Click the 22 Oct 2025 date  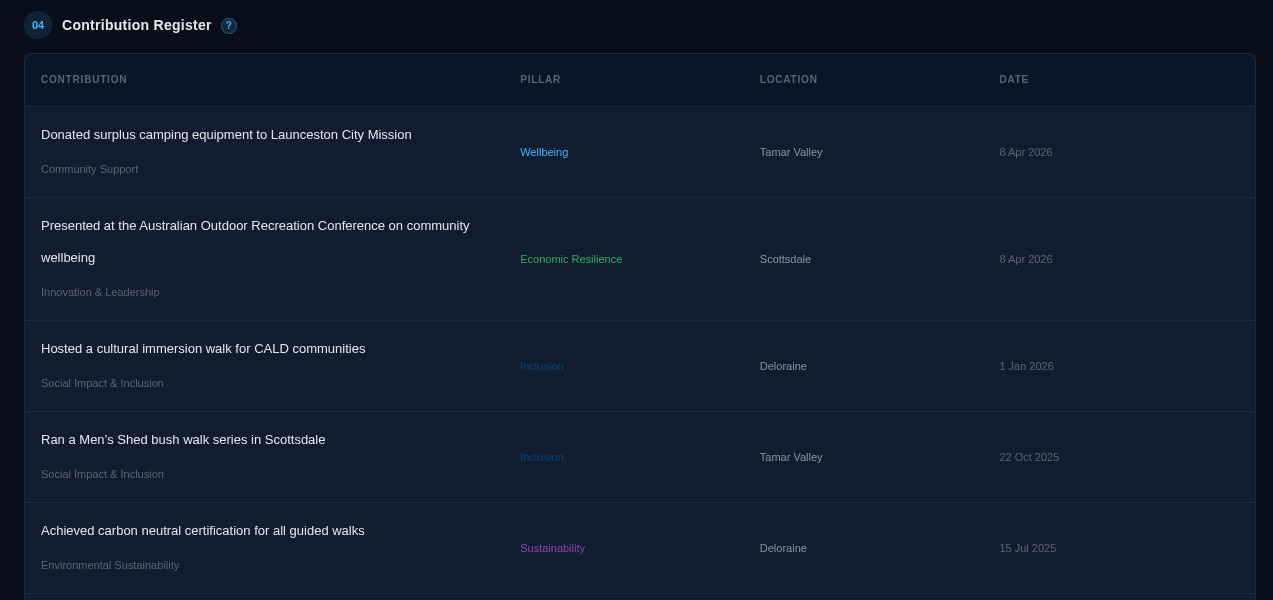1029,457
